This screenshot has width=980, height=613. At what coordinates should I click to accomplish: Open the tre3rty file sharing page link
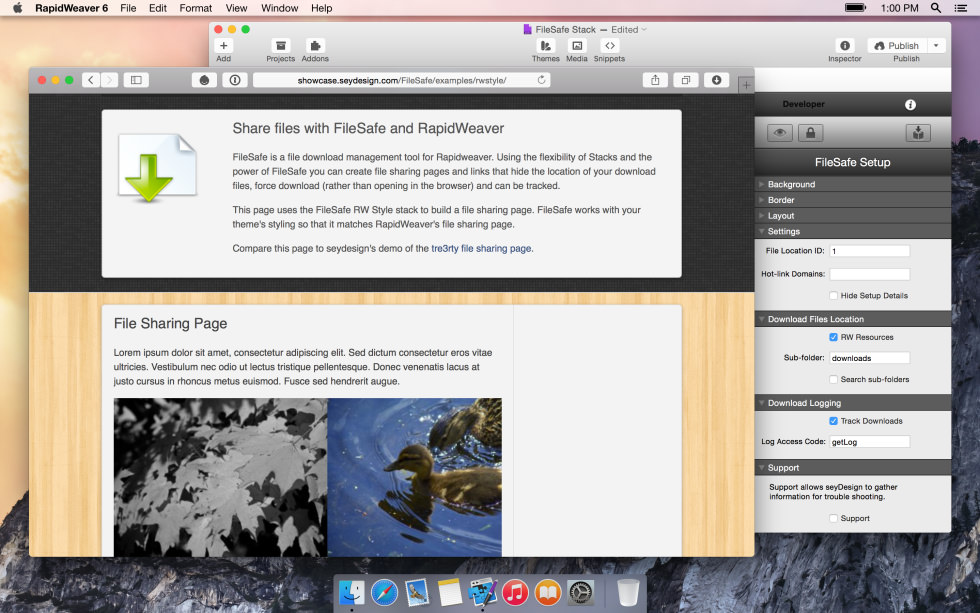tap(481, 248)
